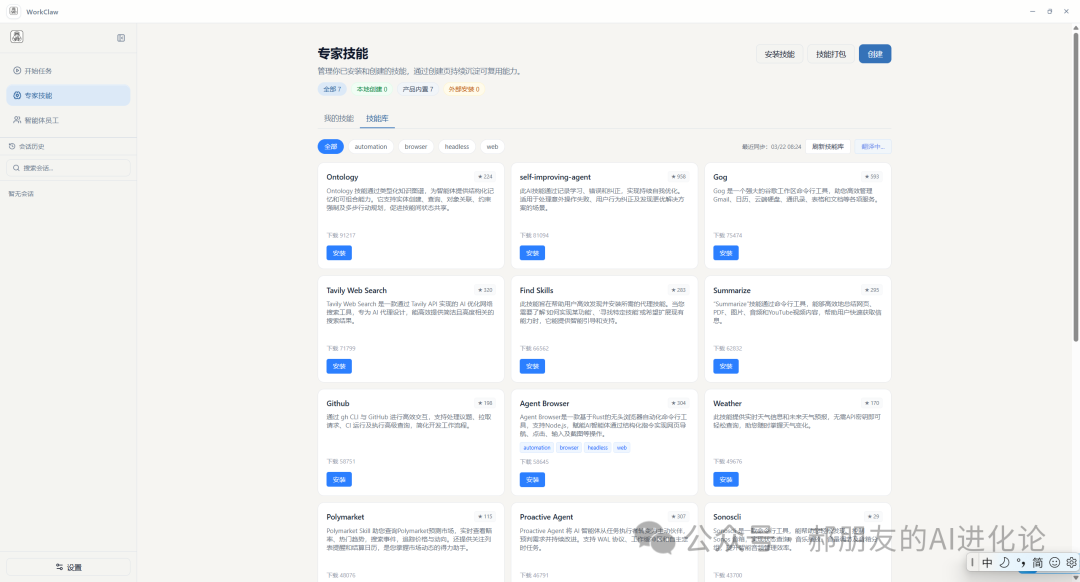The width and height of the screenshot is (1080, 582).
Task: Collapse the sidebar using the panel icon
Action: tap(121, 38)
